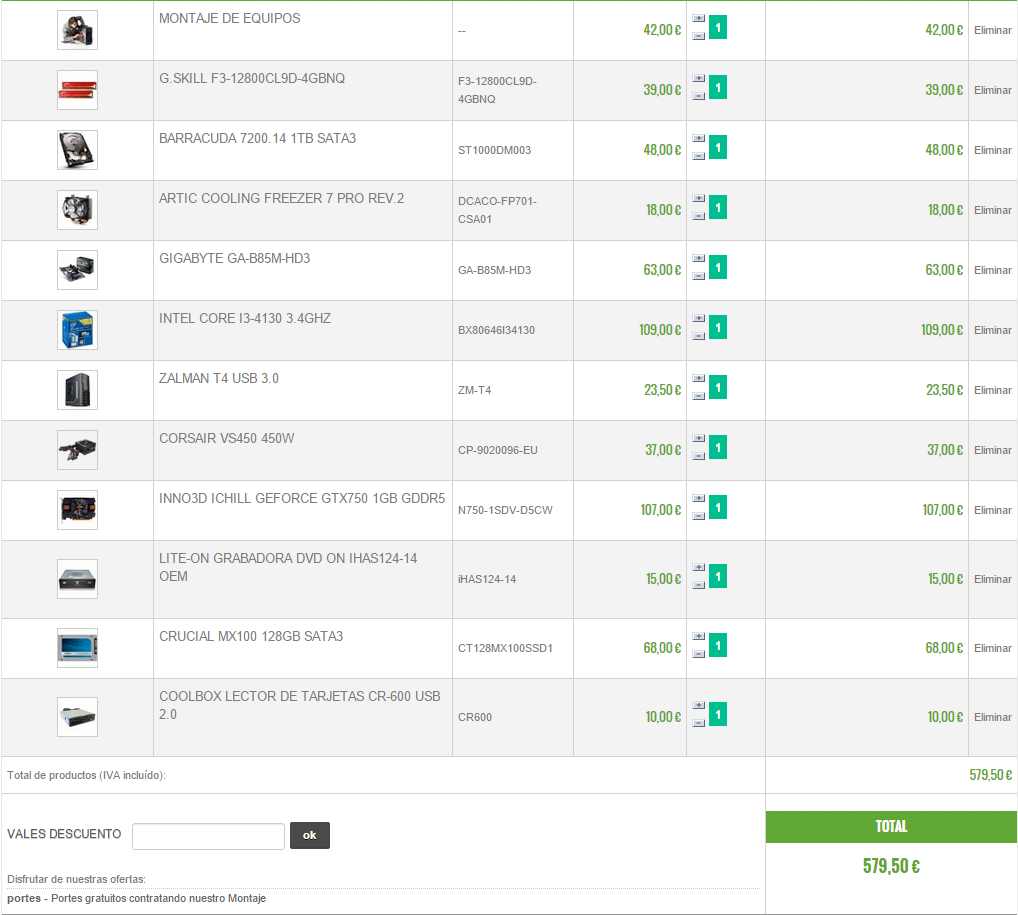1018x915 pixels.
Task: Increase quantity of CORSAIR VS450 450W
Action: (699, 438)
